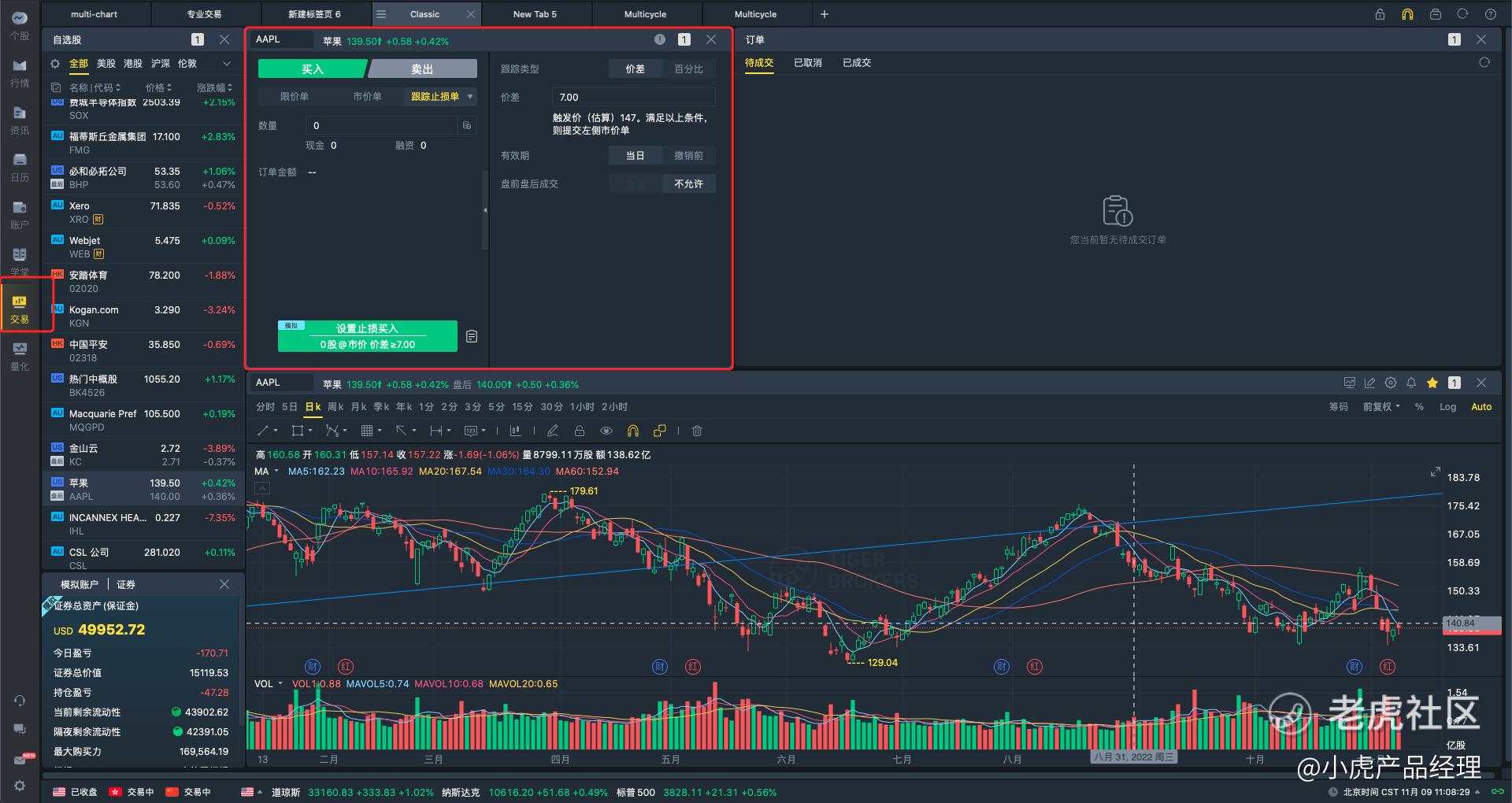The image size is (1512, 803).
Task: Click the info icon in AAPL order header
Action: tap(660, 39)
